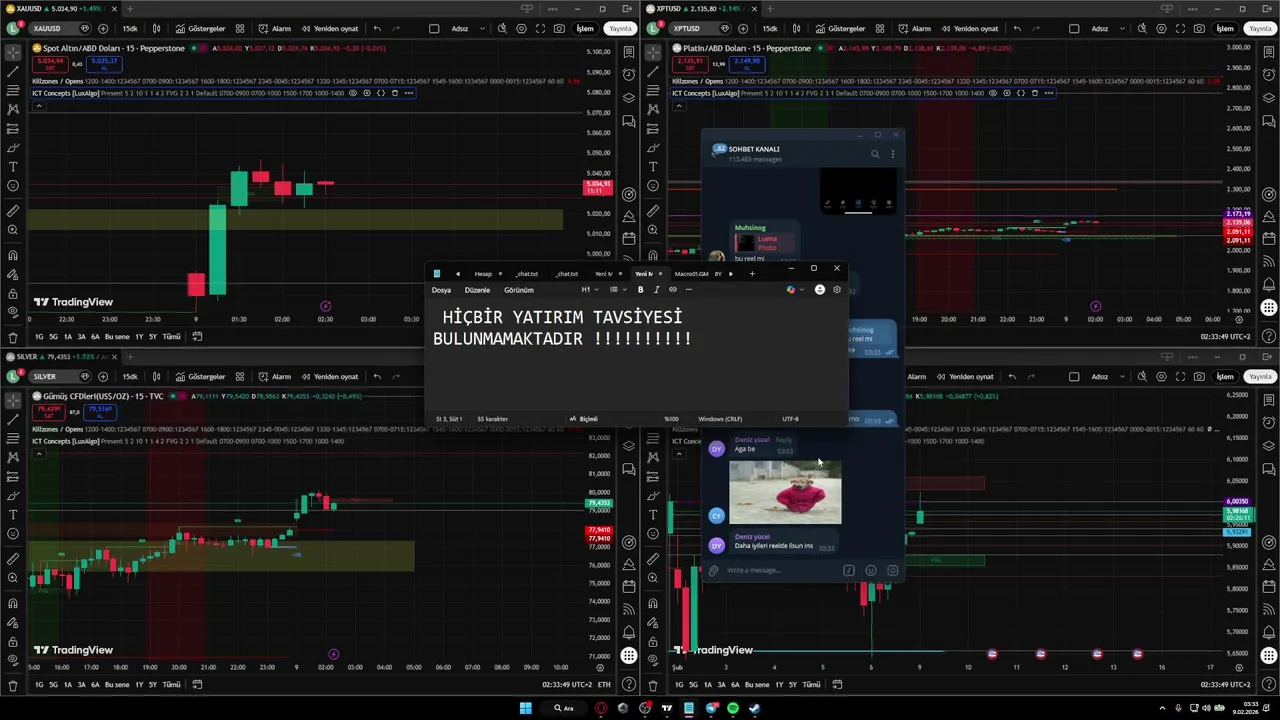Toggle stay-in-drawing-mode icon in SILVER chart
Viewport: 1280px width, 720px height.
click(x=13, y=623)
